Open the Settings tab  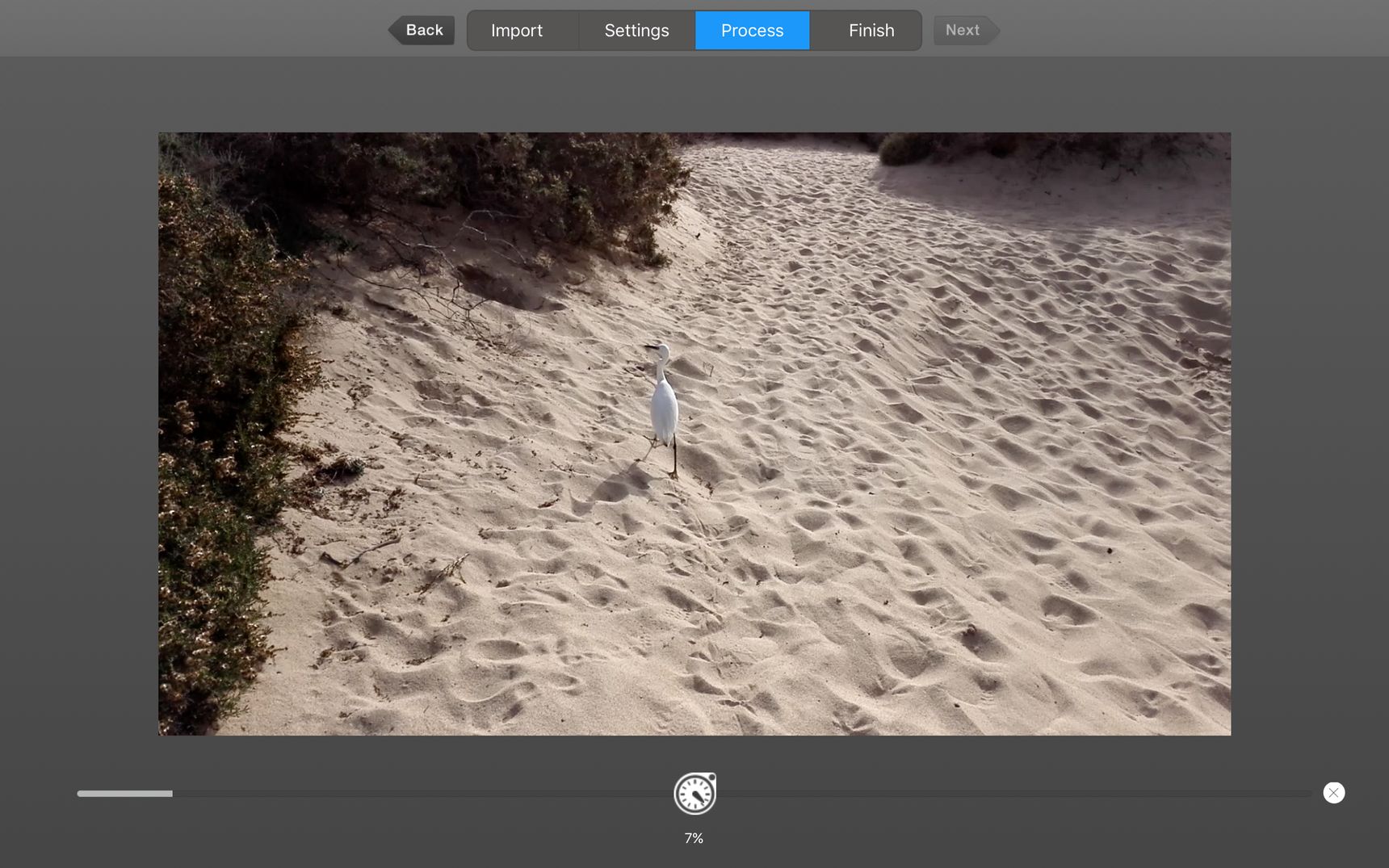pos(636,31)
